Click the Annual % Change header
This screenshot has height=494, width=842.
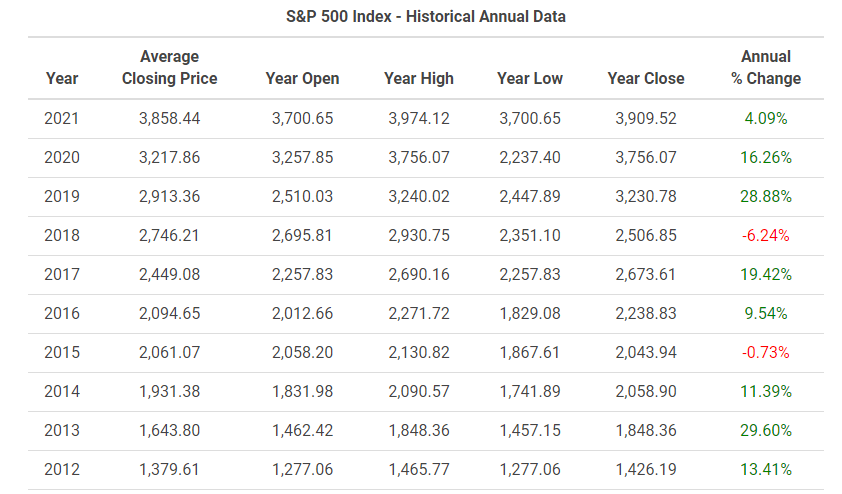point(766,67)
